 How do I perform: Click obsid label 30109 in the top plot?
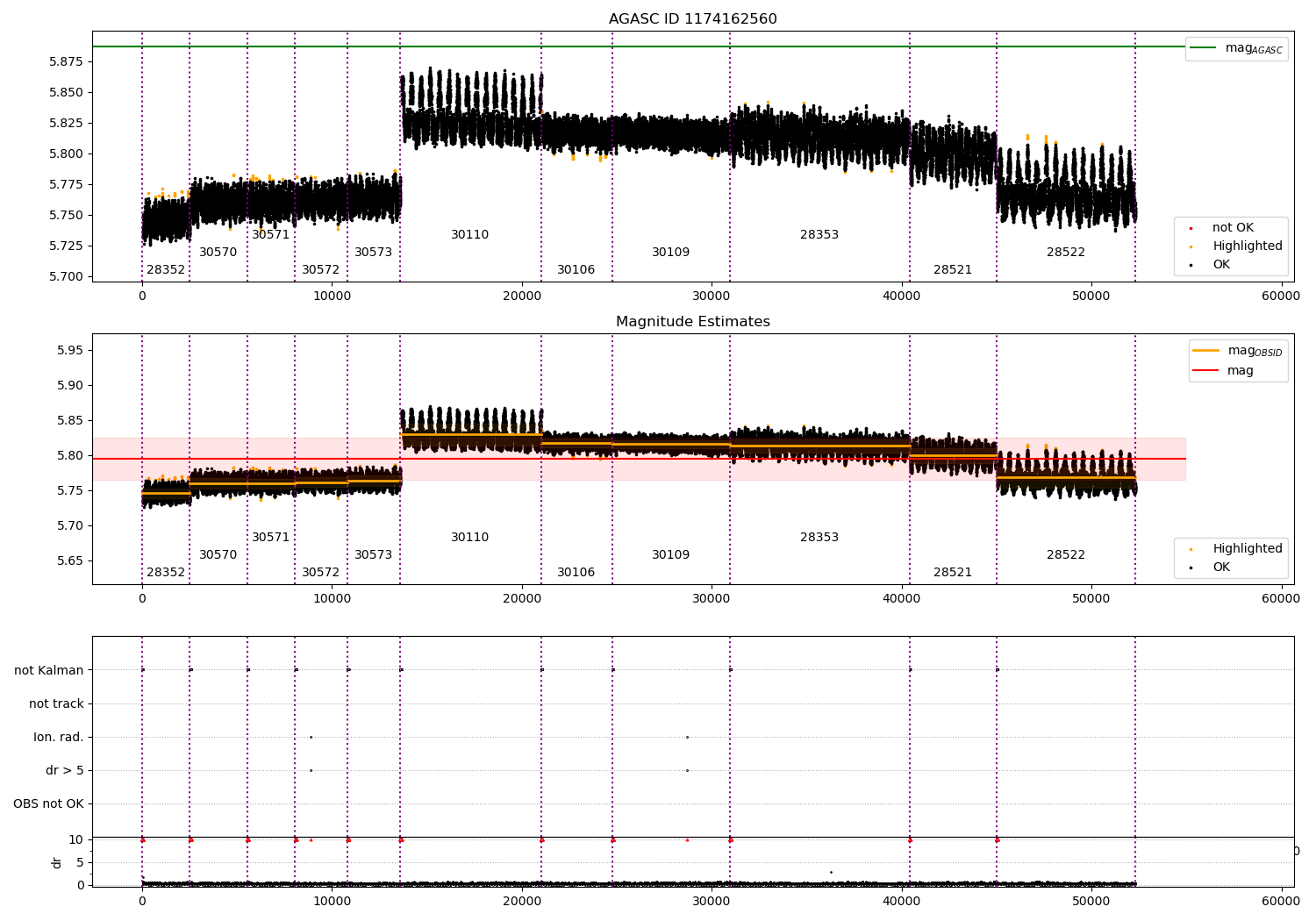(x=670, y=253)
